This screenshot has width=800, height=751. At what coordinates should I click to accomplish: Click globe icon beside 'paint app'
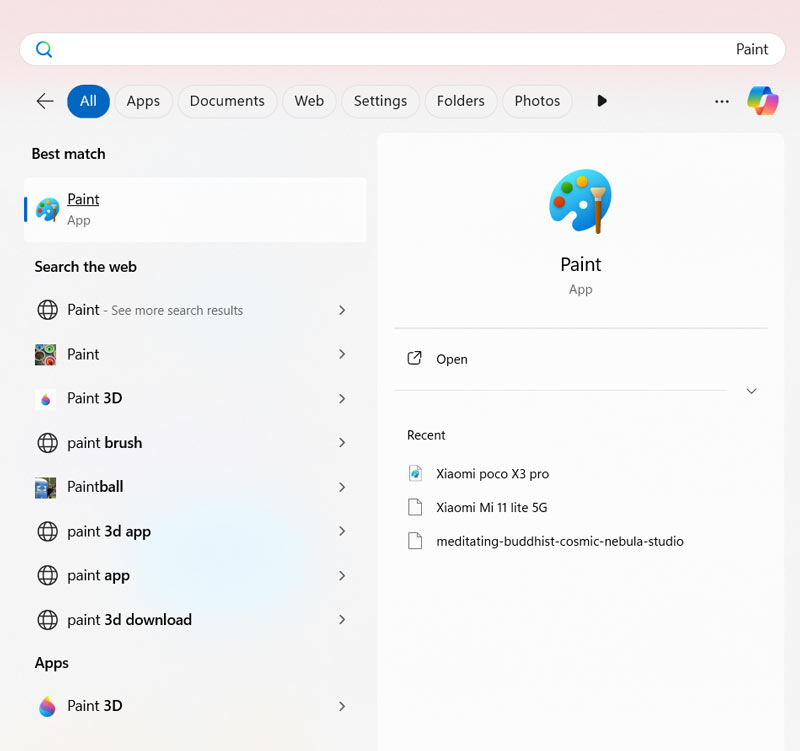pos(47,575)
